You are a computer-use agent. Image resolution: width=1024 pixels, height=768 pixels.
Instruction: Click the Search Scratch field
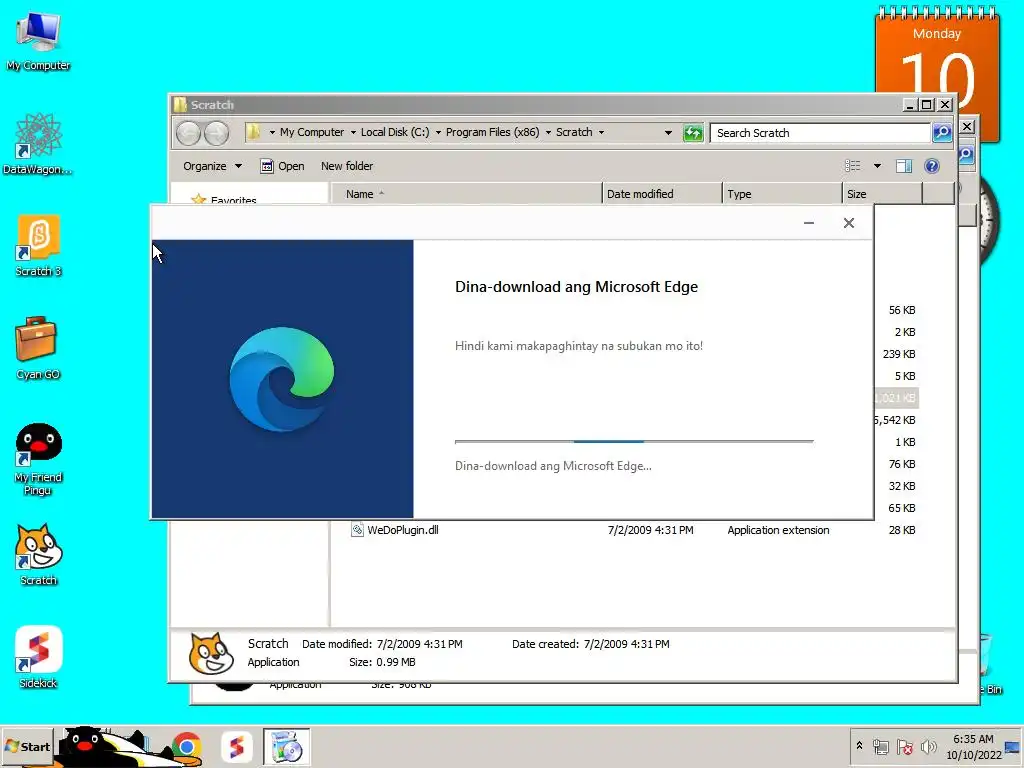click(820, 133)
